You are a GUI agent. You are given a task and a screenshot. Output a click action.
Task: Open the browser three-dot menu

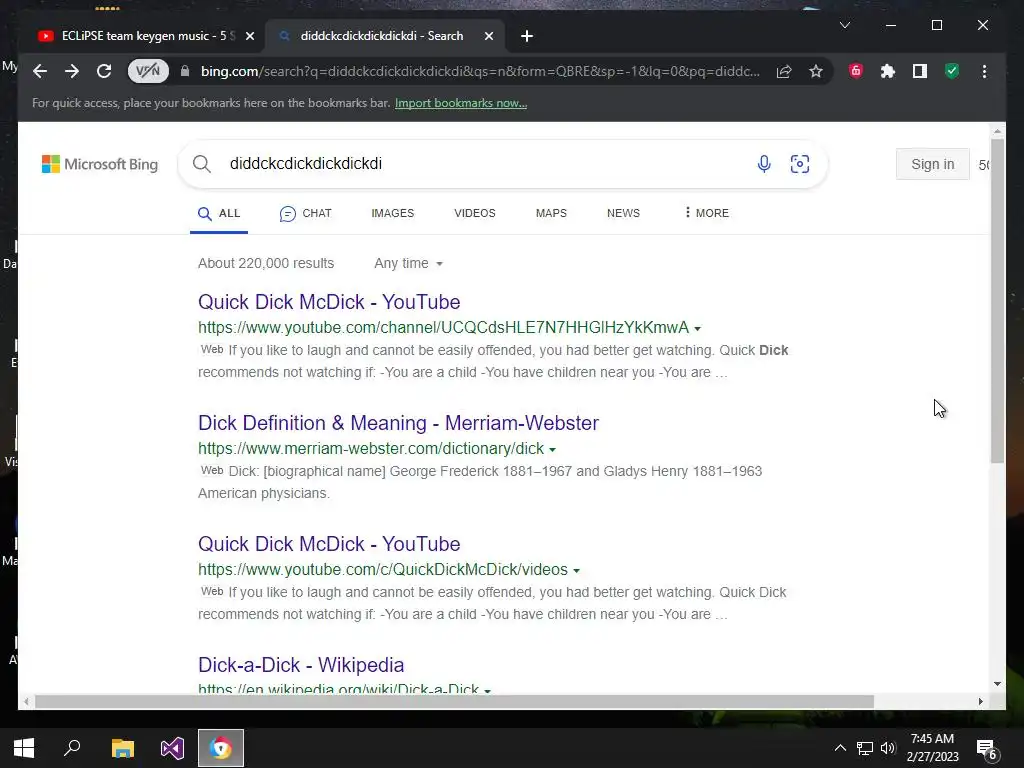[984, 71]
